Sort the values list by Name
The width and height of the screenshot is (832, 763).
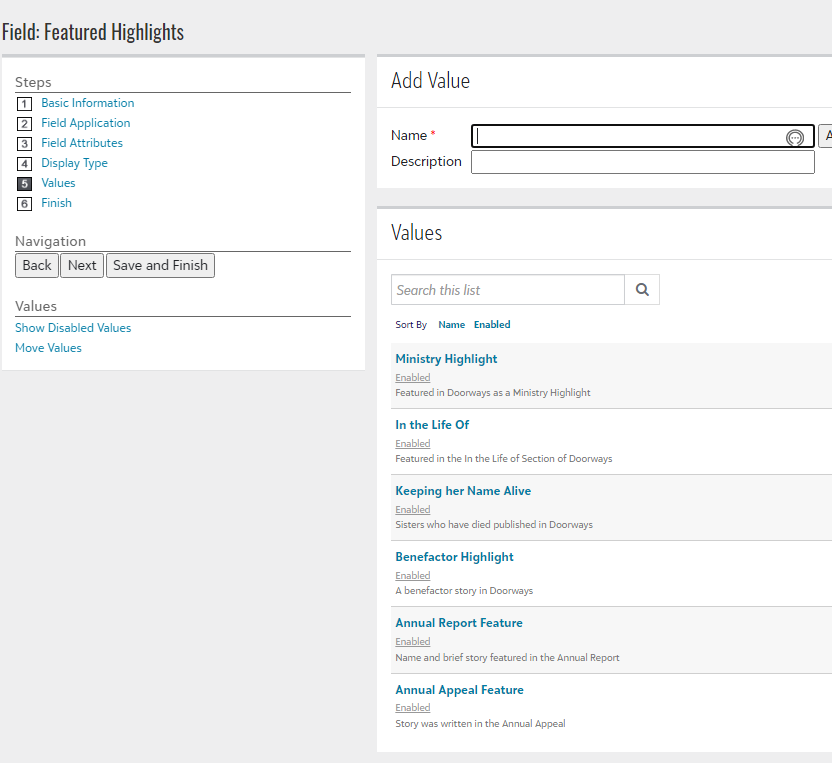click(451, 325)
